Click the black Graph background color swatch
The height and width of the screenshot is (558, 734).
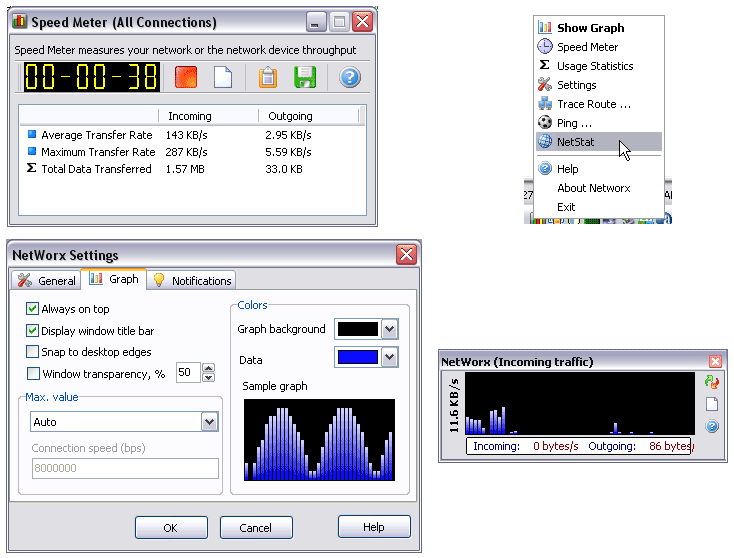pos(358,329)
